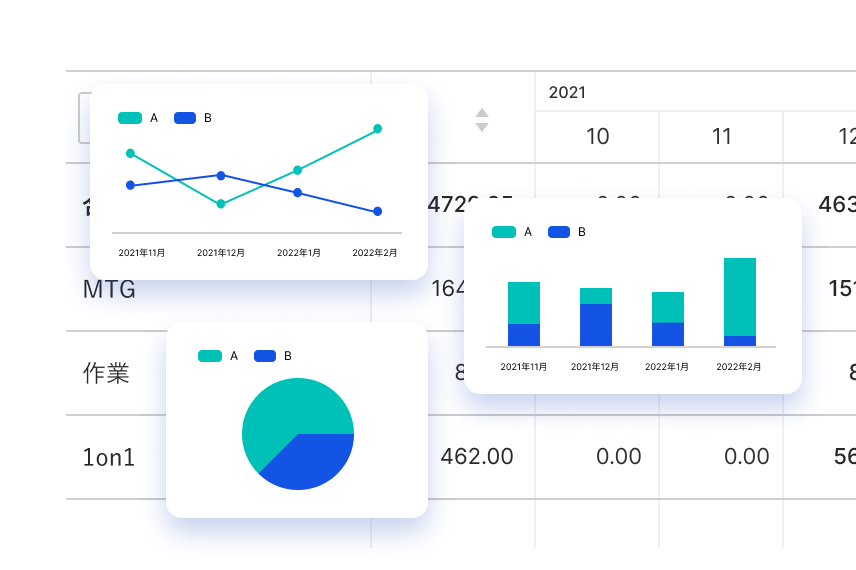Viewport: 856px width, 570px height.
Task: Toggle series A in bar chart legend
Action: pos(512,232)
